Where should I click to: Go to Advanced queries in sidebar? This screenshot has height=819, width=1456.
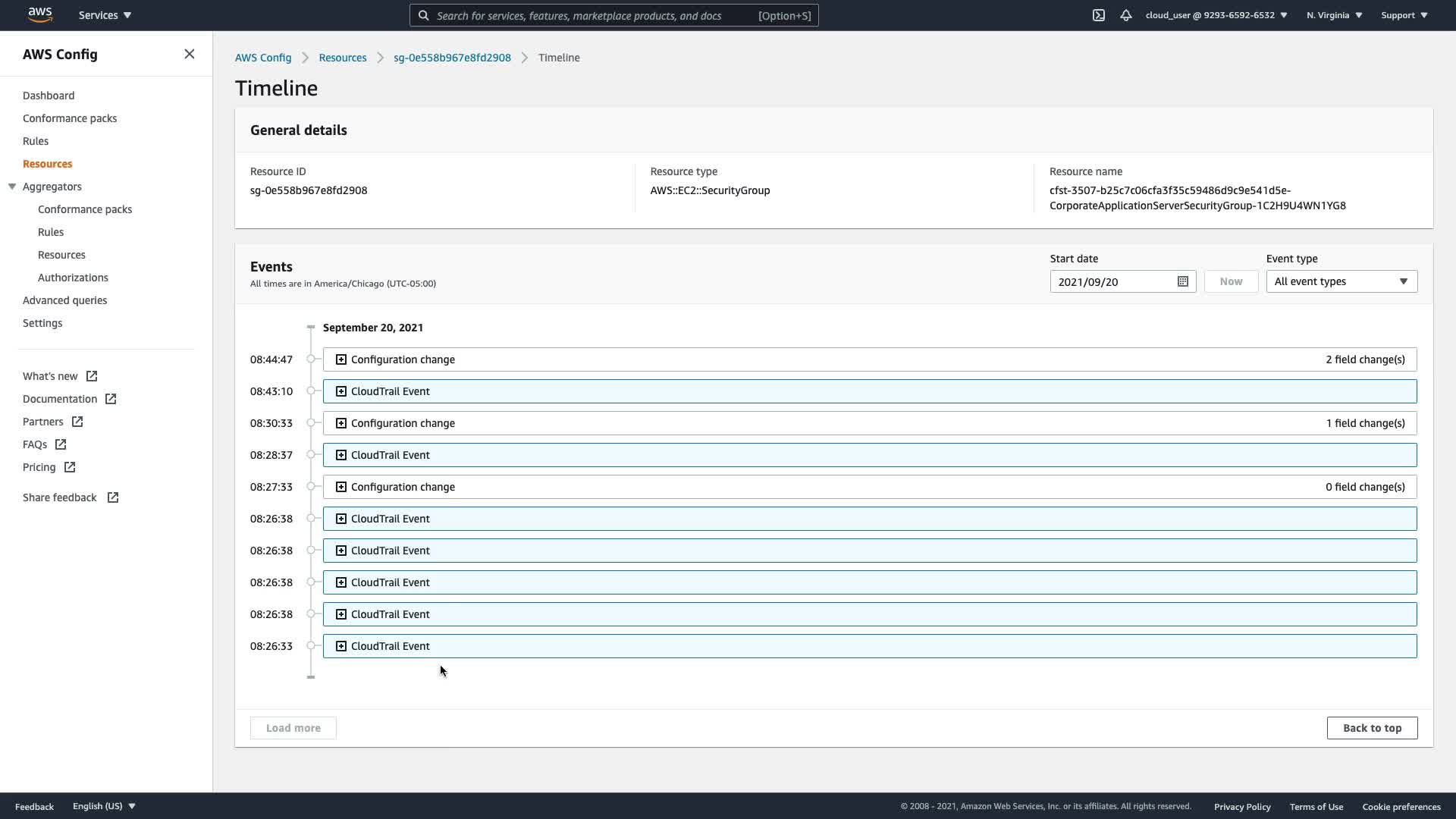click(64, 300)
